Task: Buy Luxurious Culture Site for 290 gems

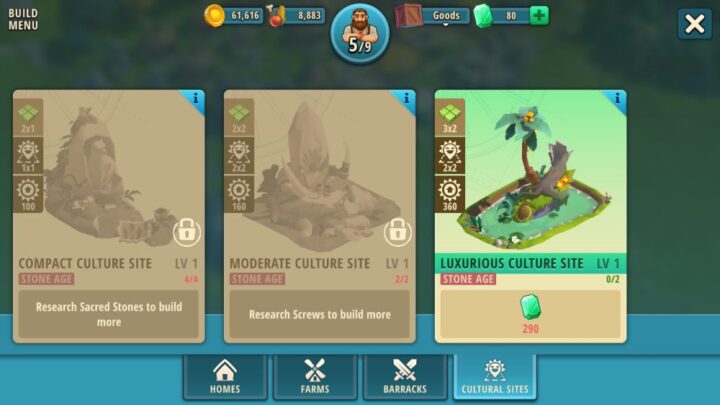Action: click(530, 314)
